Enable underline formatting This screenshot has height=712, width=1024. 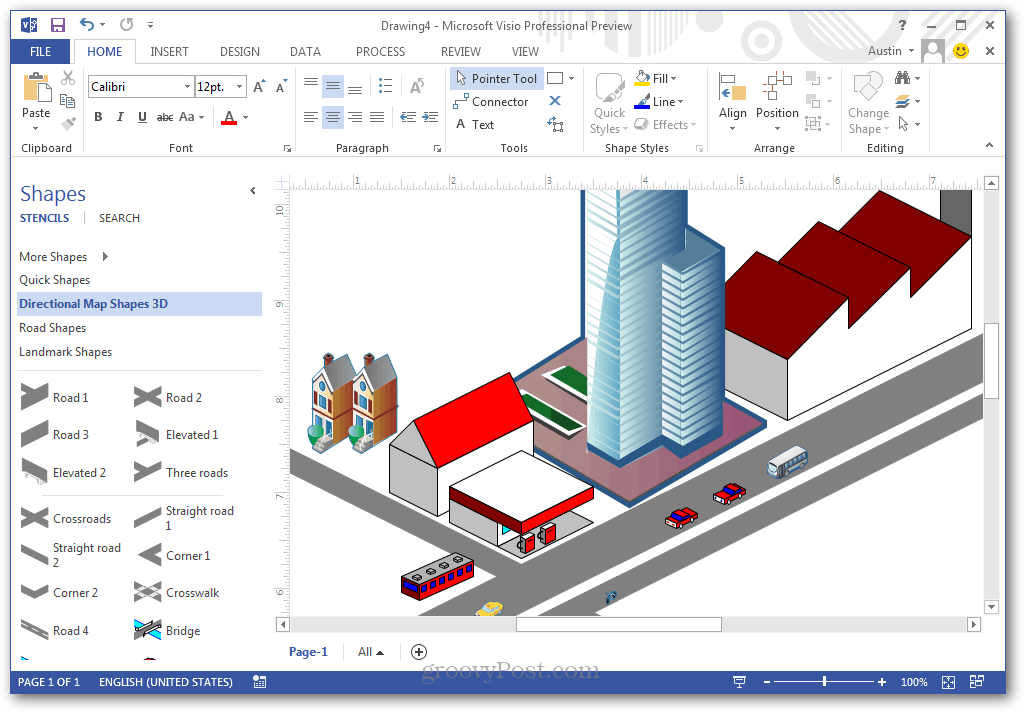tap(141, 116)
